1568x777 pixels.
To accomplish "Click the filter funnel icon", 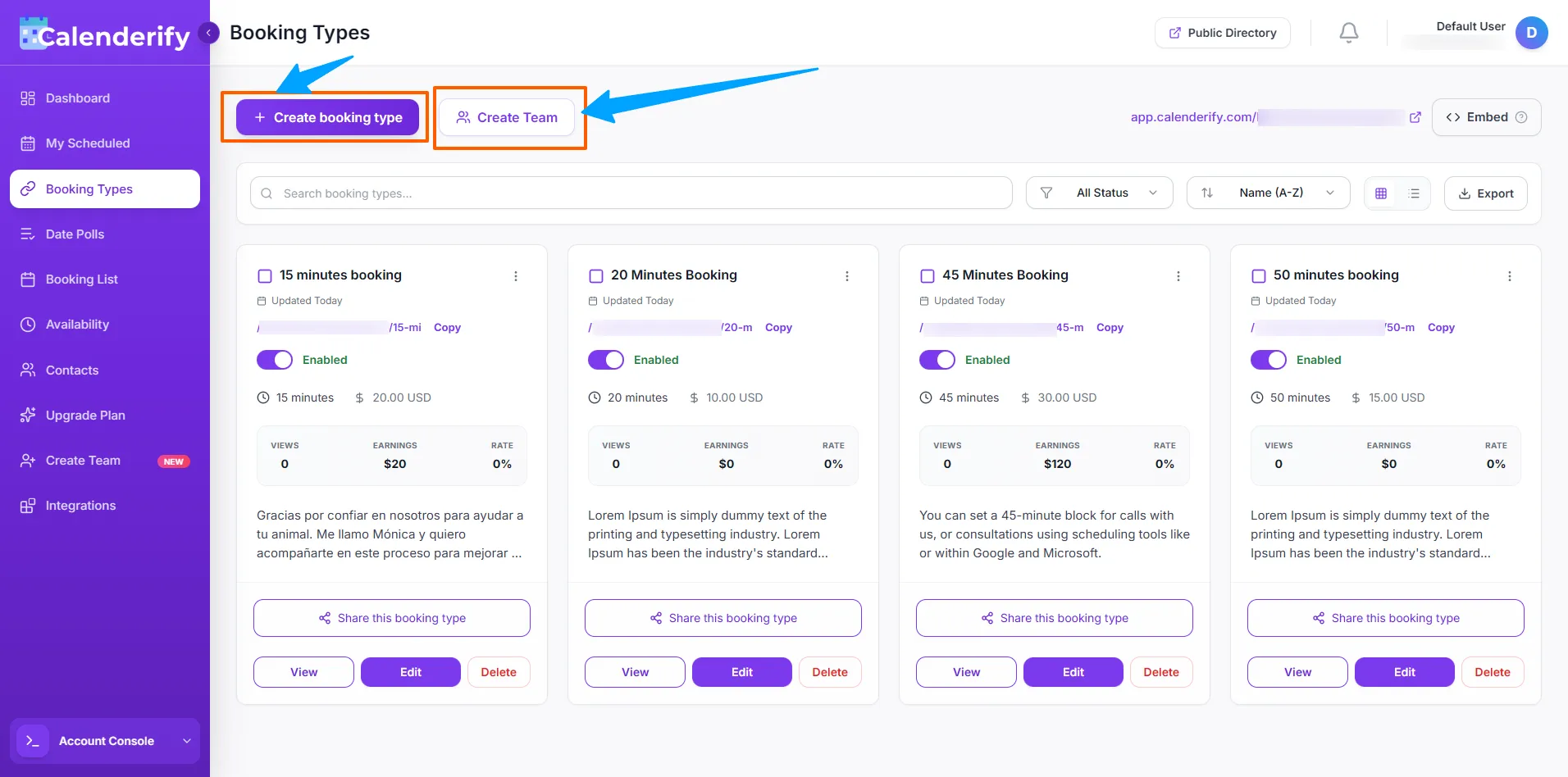I will pos(1046,193).
